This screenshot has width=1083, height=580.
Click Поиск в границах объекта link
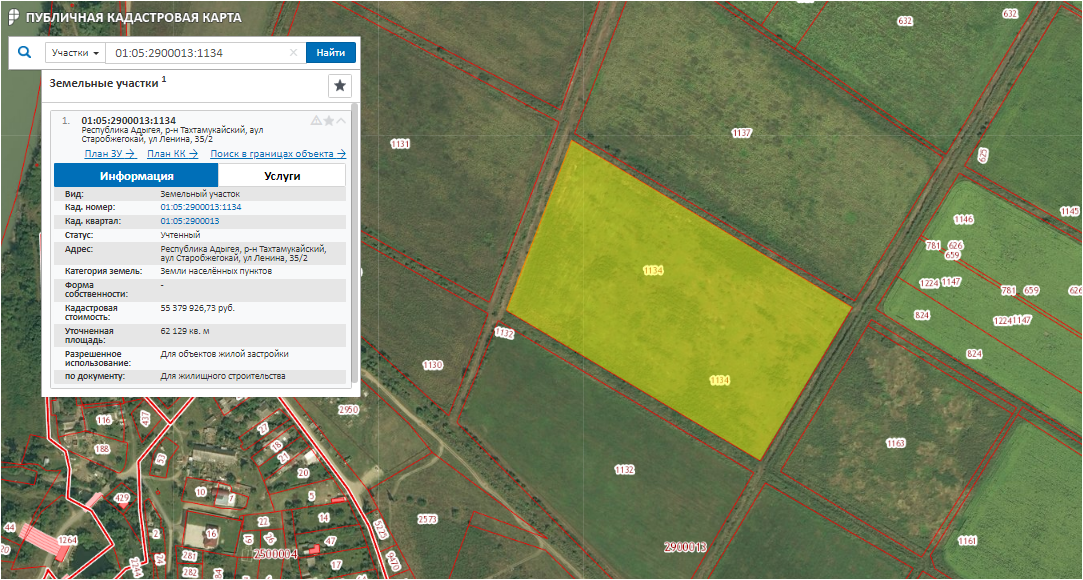278,154
